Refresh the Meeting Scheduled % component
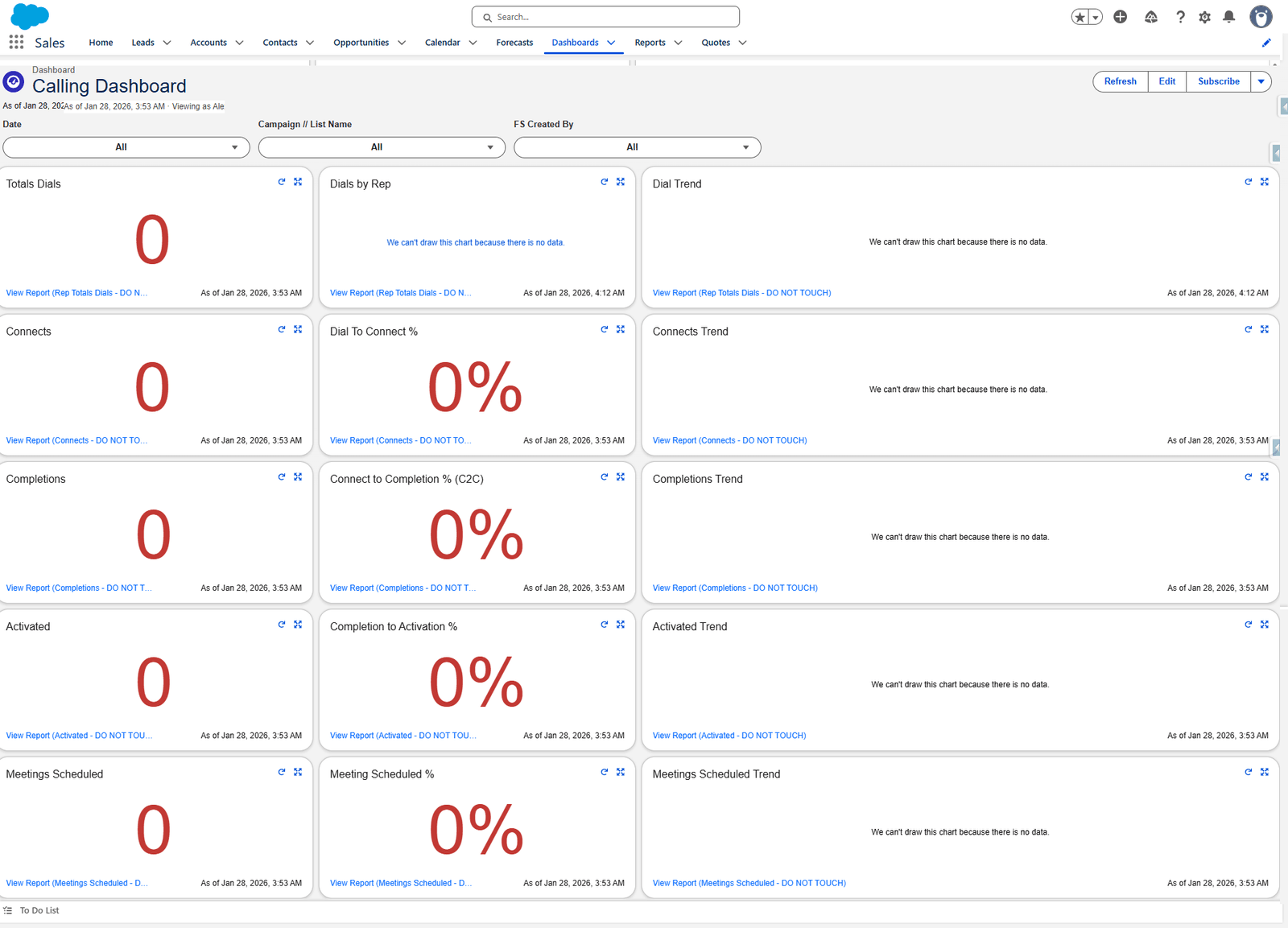This screenshot has width=1288, height=928. coord(605,772)
